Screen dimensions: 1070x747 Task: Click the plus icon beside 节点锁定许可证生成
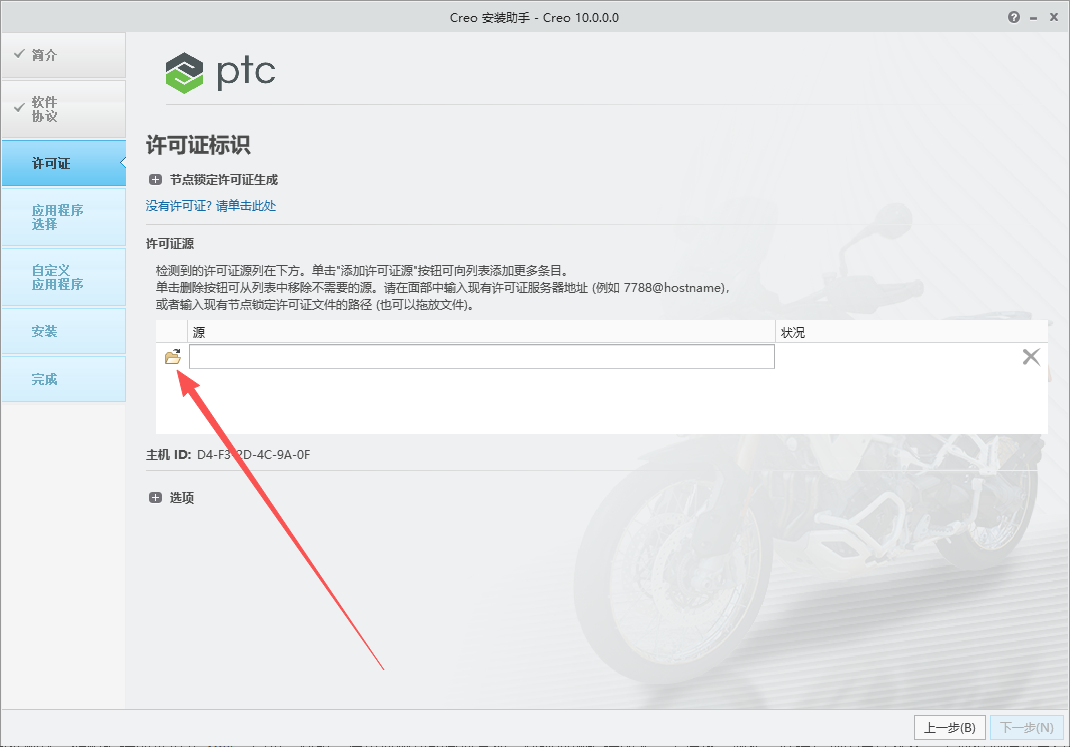[156, 180]
